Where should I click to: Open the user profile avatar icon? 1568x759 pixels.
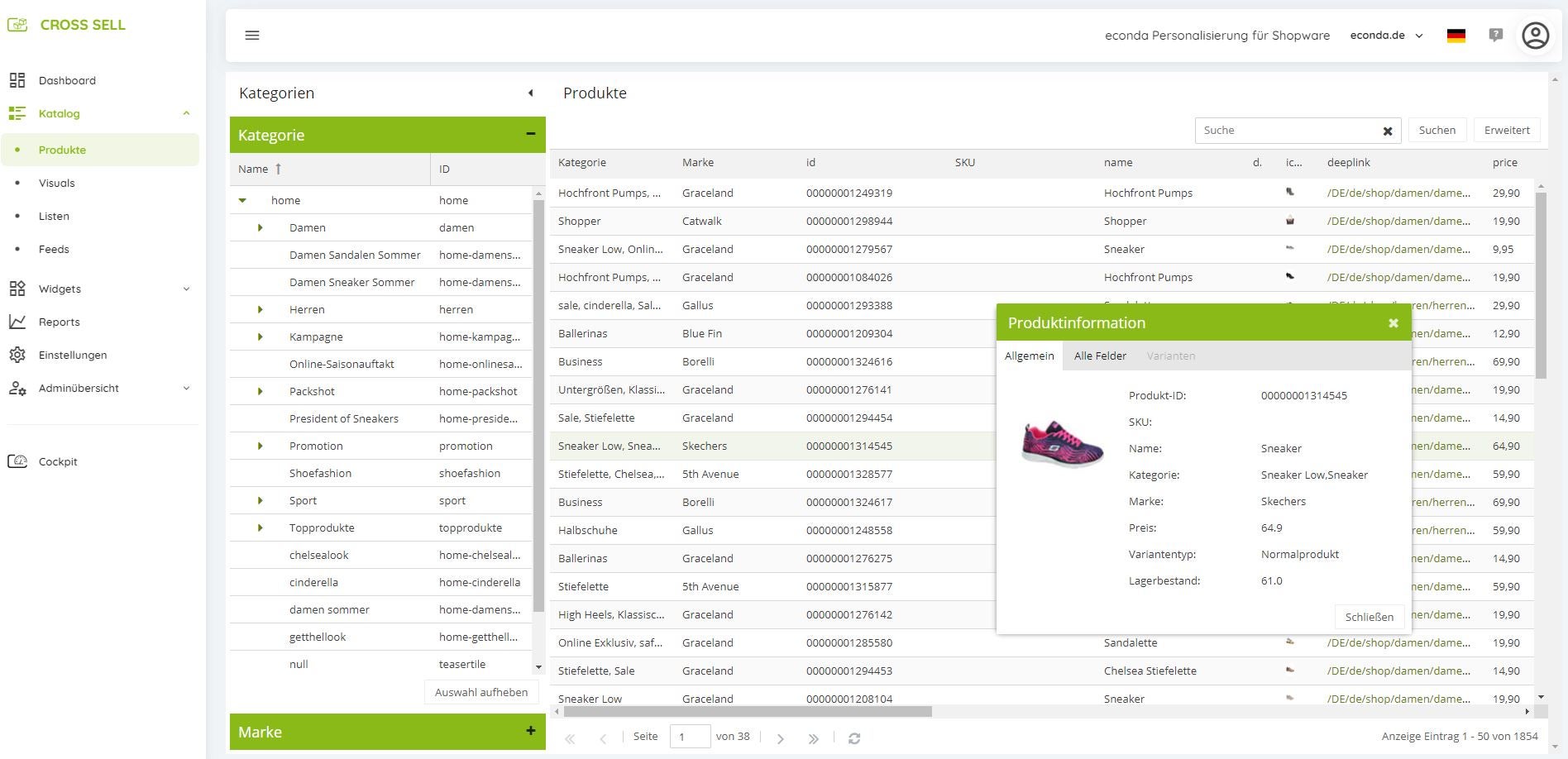coord(1536,36)
